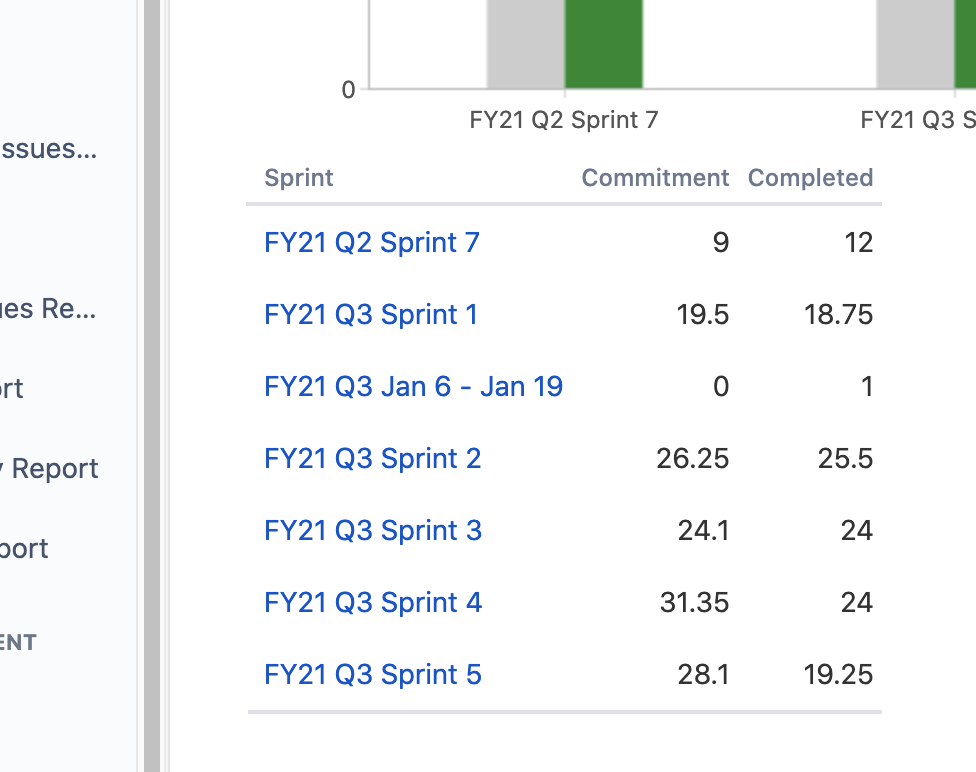Sort the table by the Commitment column
This screenshot has height=772, width=976.
(655, 177)
